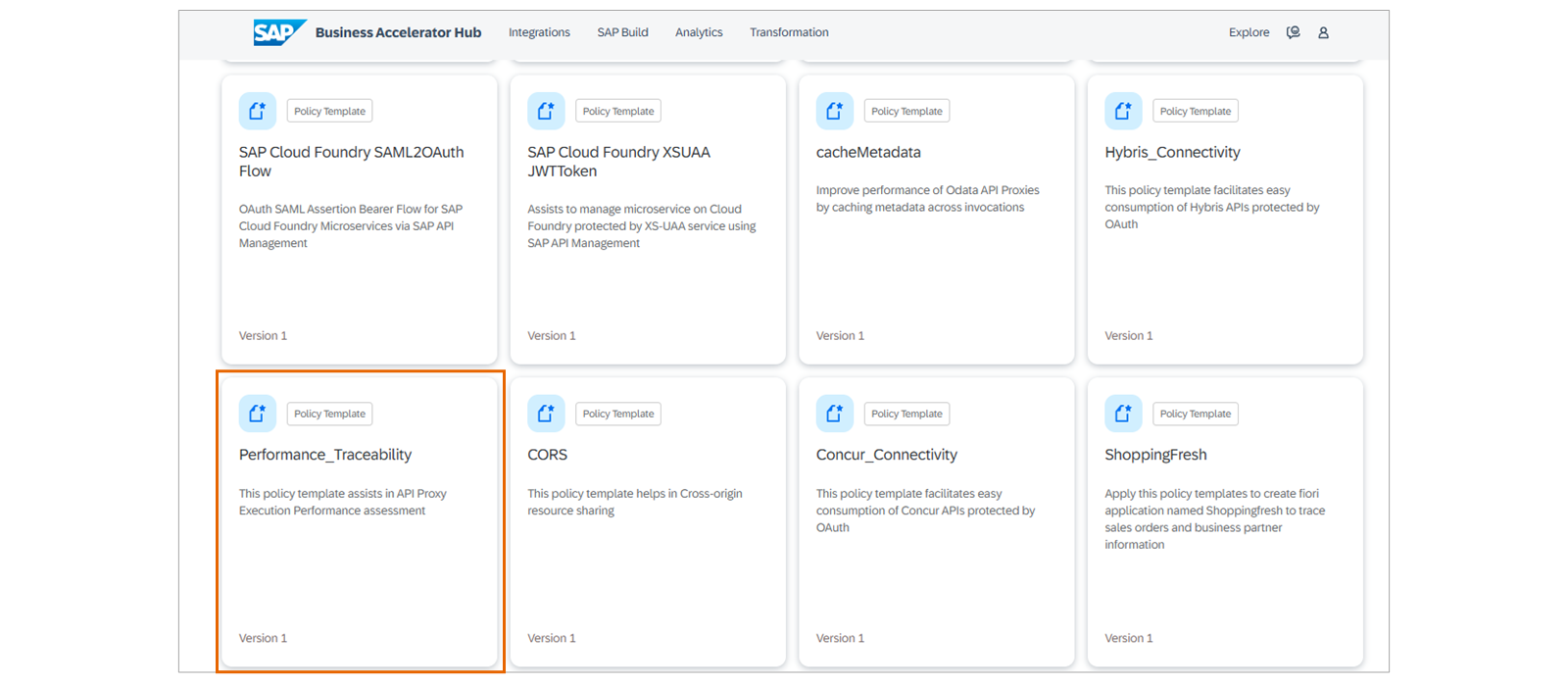Click the ShoppingFresh policy icon
Viewport: 1568px width, 684px height.
pos(1123,414)
